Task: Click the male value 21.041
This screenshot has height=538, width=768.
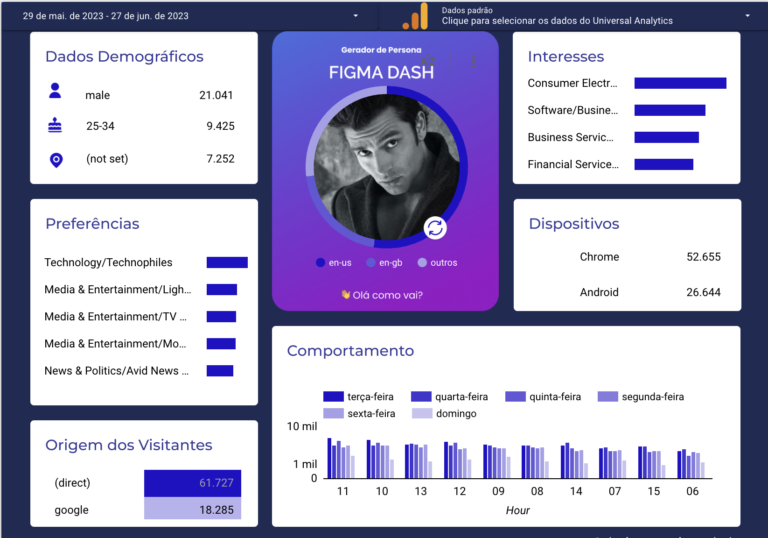Action: (x=216, y=95)
